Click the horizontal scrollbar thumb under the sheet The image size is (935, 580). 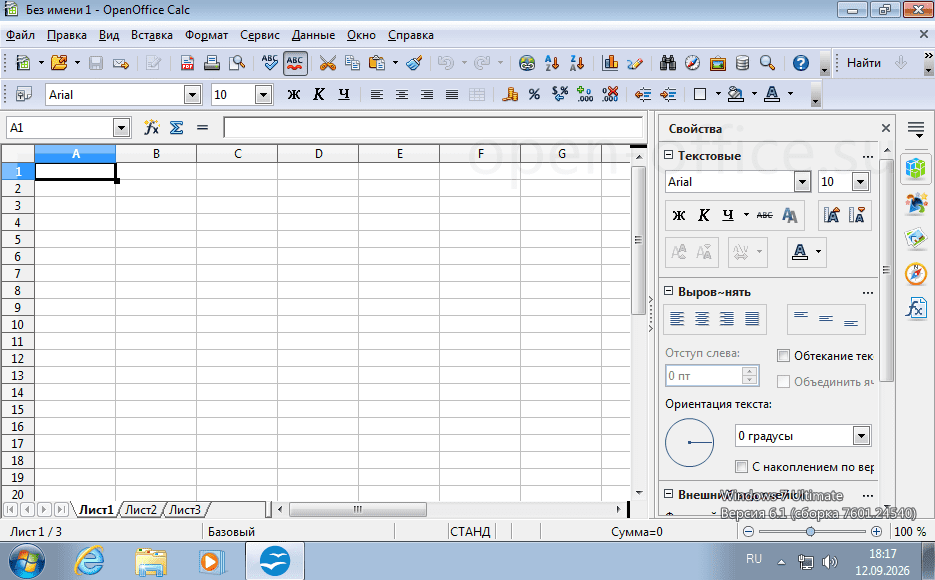tap(358, 510)
